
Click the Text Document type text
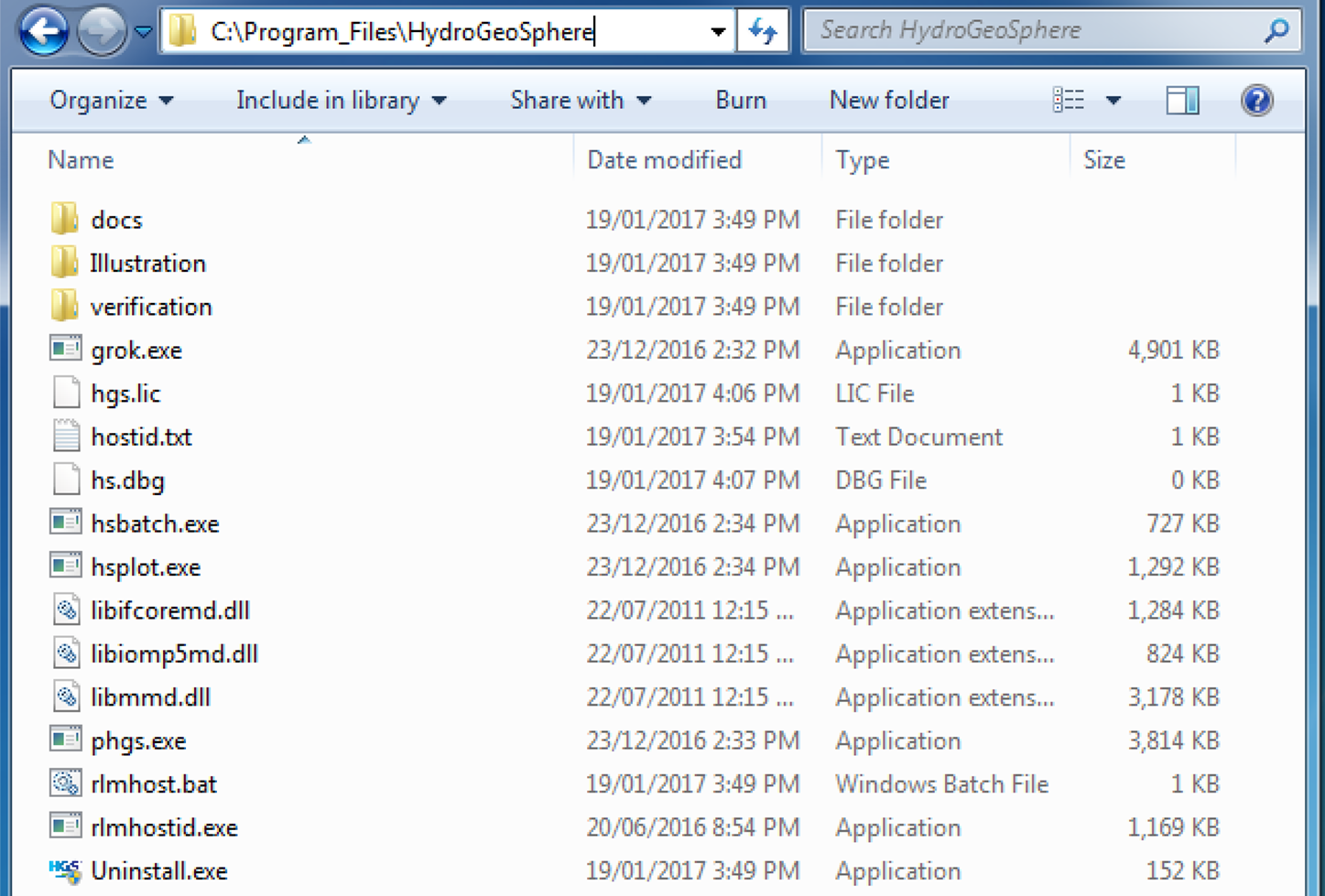[918, 437]
